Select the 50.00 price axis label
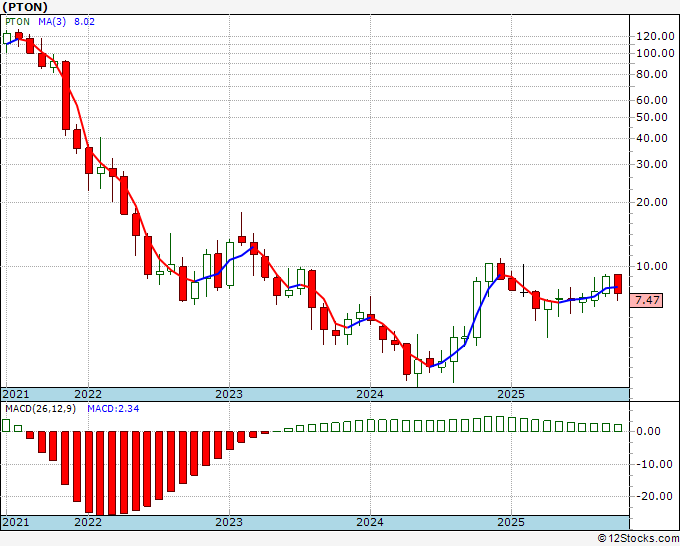 (x=651, y=117)
